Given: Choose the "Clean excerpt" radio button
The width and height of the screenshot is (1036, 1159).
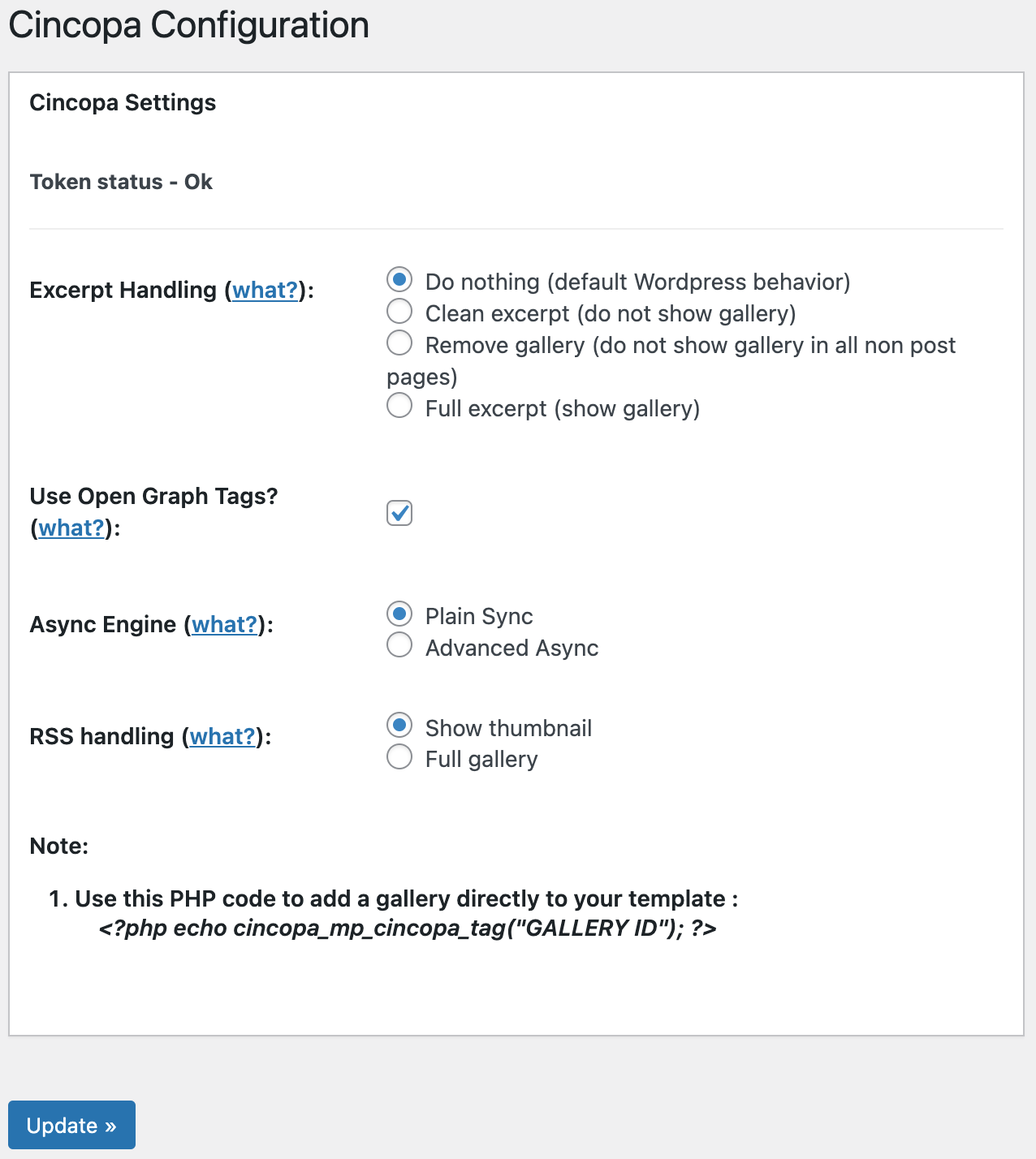Looking at the screenshot, I should [x=399, y=312].
